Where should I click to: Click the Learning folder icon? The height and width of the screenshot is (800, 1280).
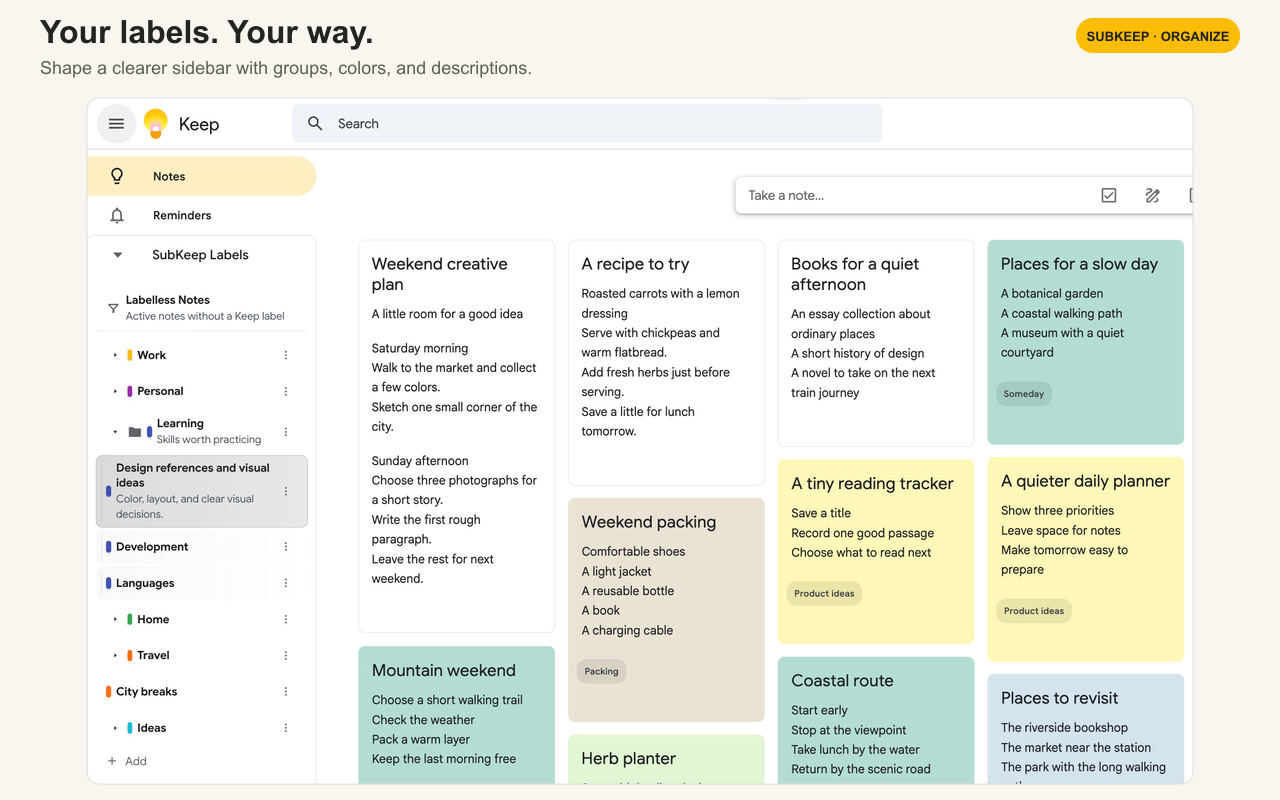click(135, 432)
